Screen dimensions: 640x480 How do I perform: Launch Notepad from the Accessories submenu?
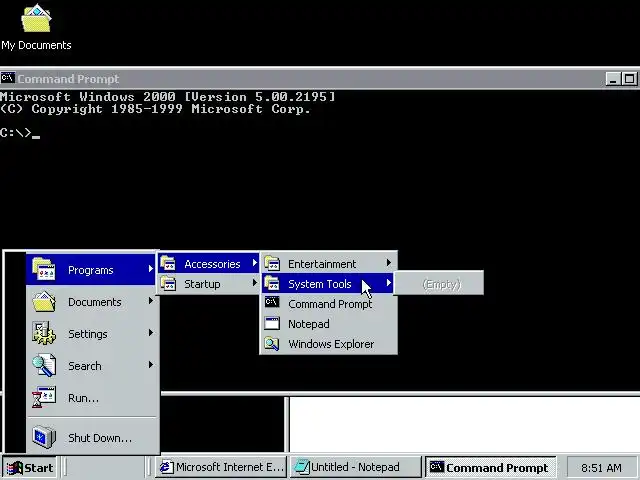tap(328, 324)
